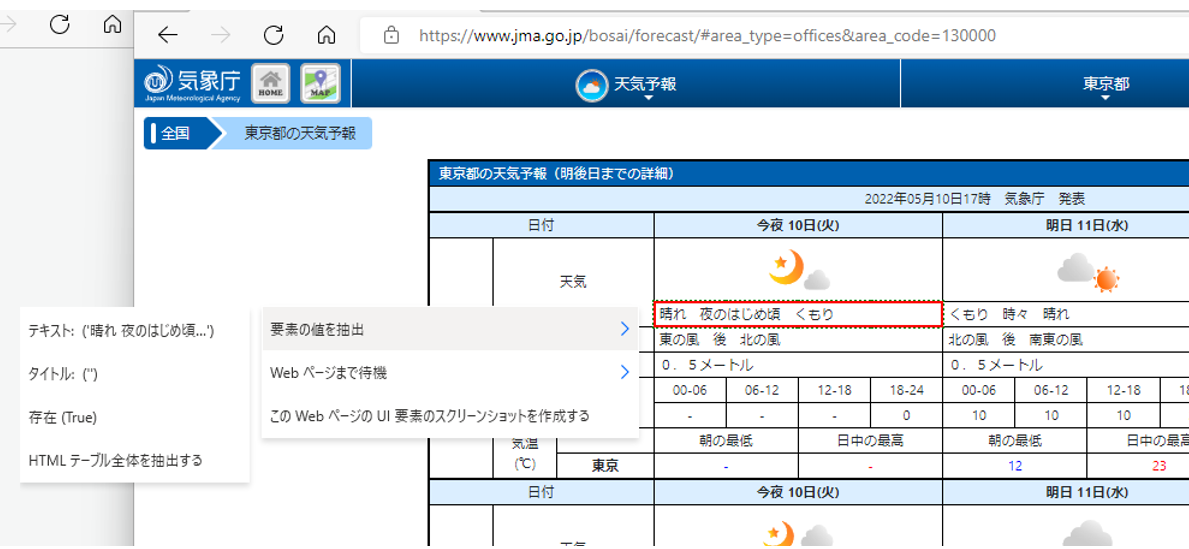Click the 東京 row header cell

605,466
